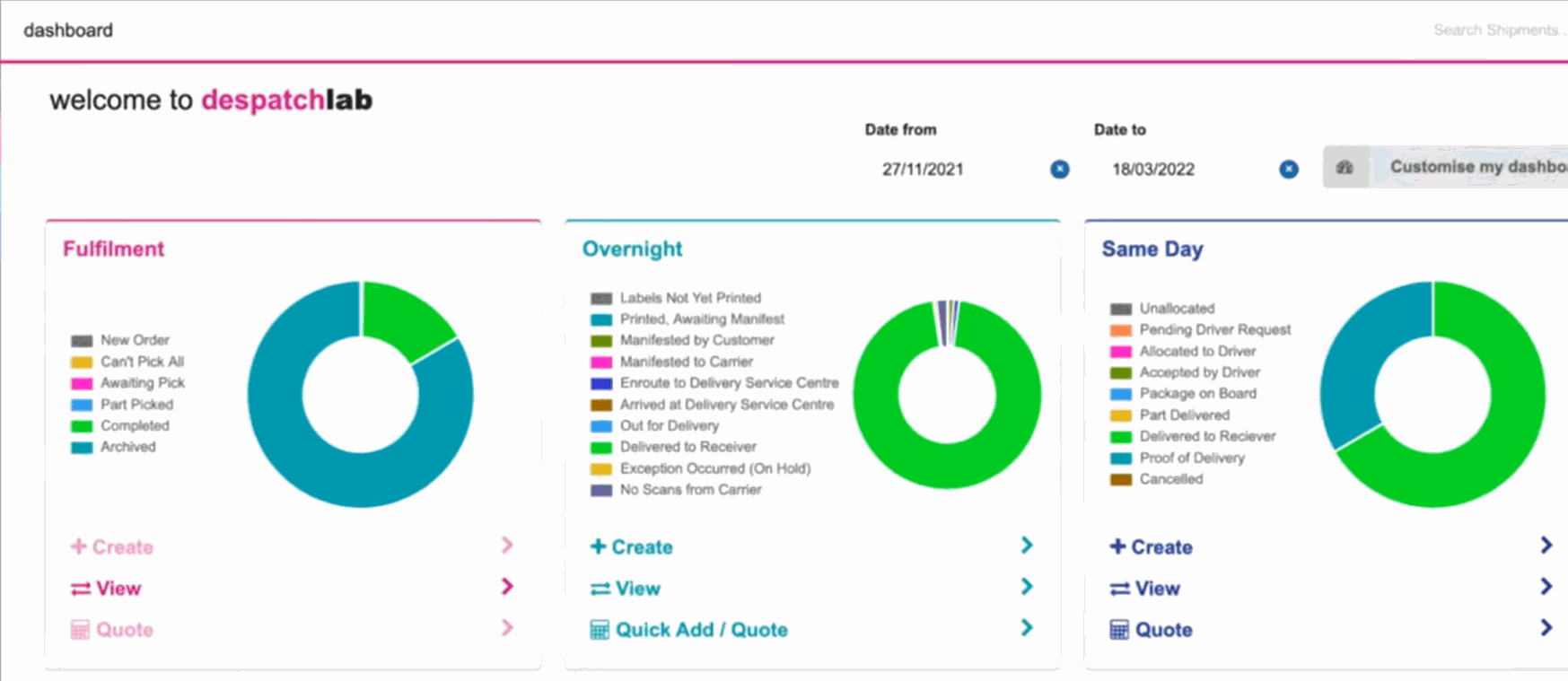Clear the Date from field
The image size is (1568, 681).
pos(1060,169)
